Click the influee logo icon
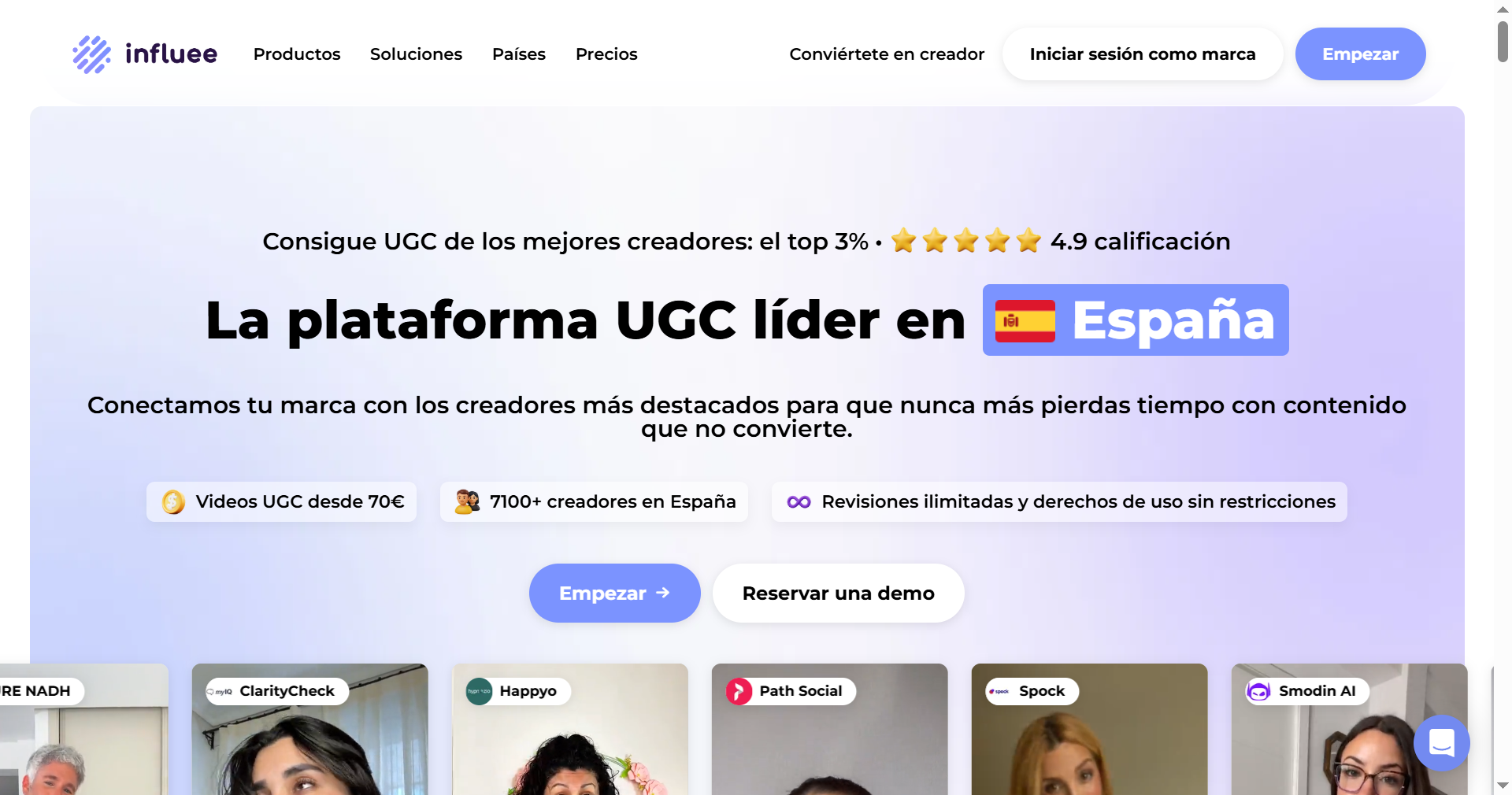The width and height of the screenshot is (1512, 795). pyautogui.click(x=92, y=54)
